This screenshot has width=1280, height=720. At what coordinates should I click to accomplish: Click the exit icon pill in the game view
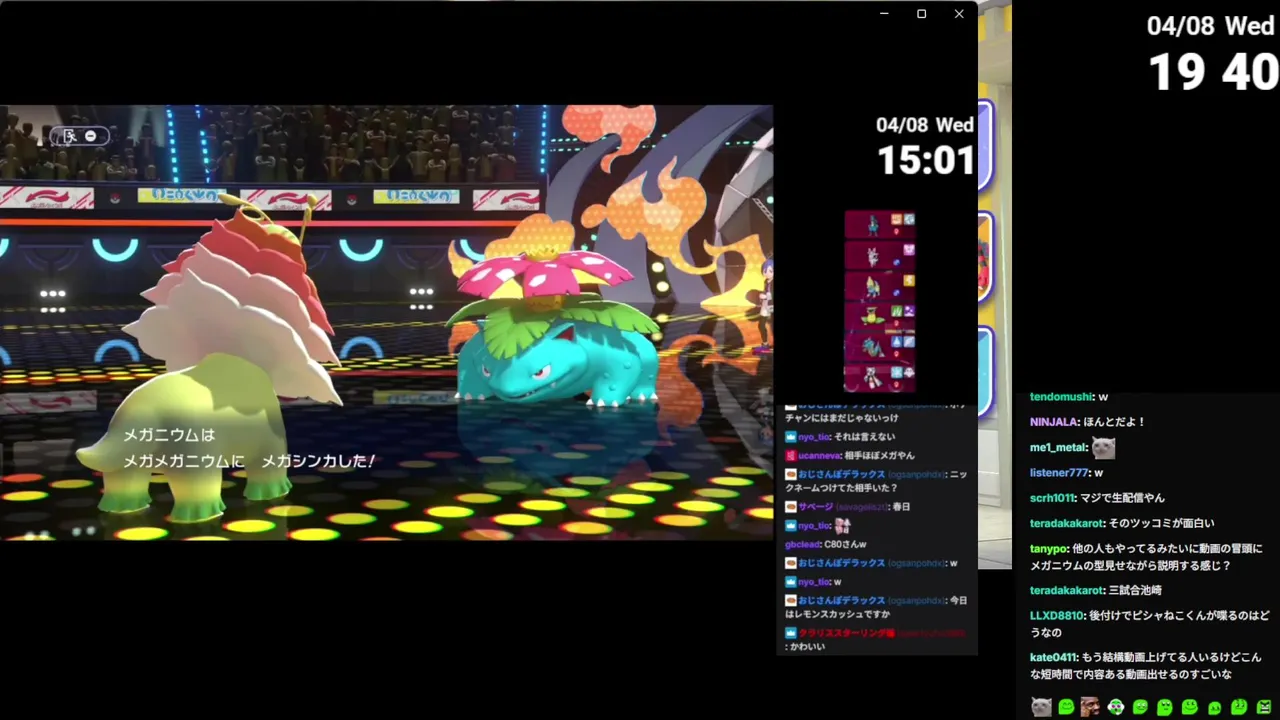80,136
